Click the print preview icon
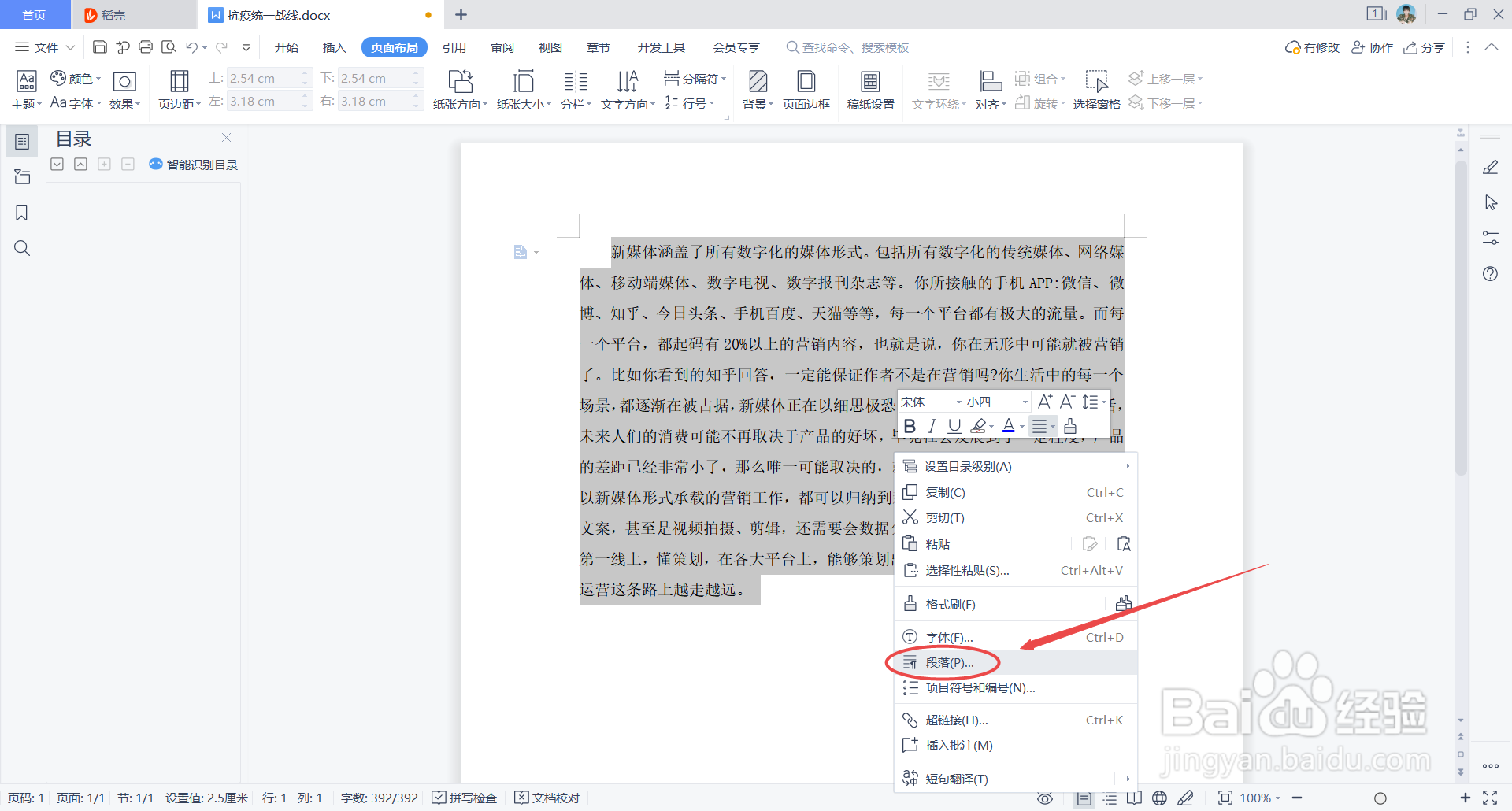 coord(169,47)
